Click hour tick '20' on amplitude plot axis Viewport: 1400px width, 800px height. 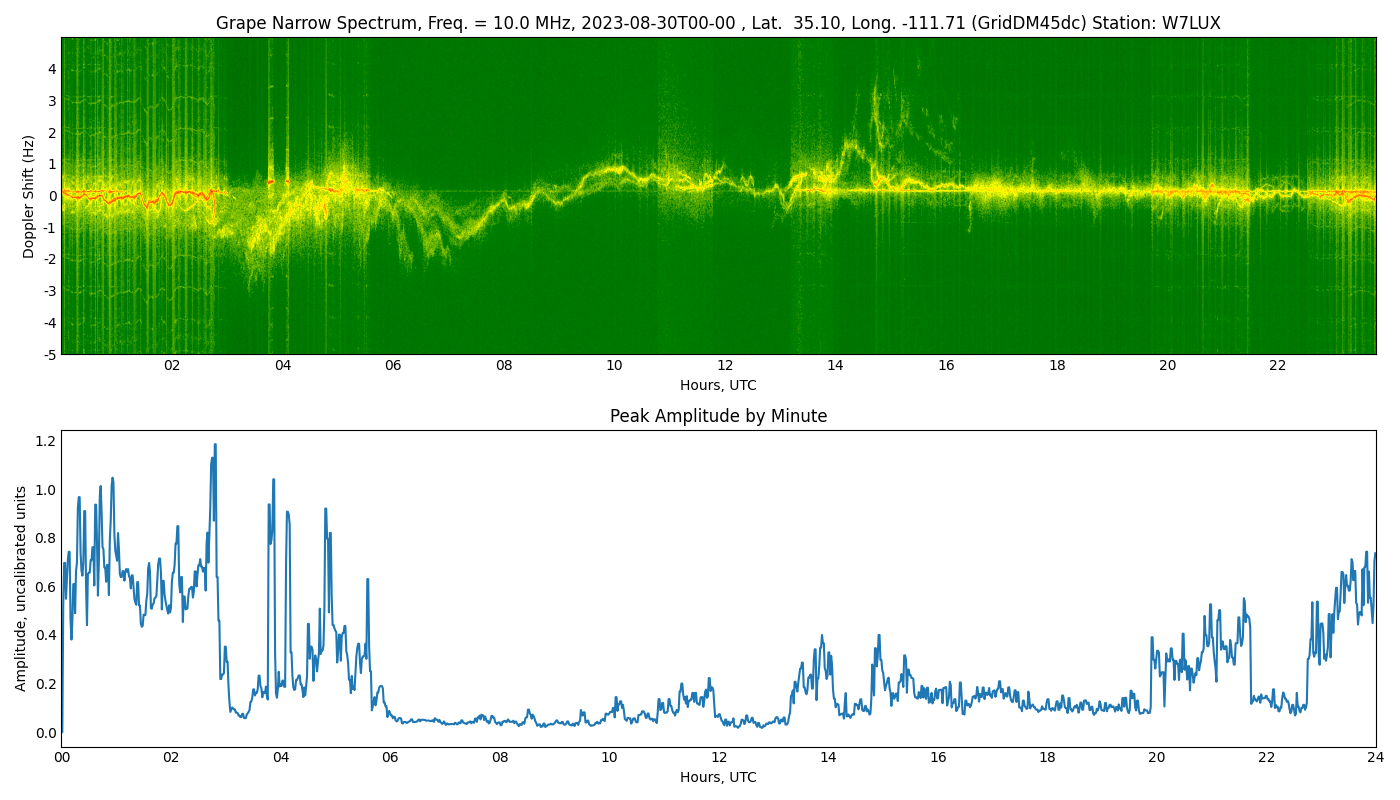[1157, 758]
